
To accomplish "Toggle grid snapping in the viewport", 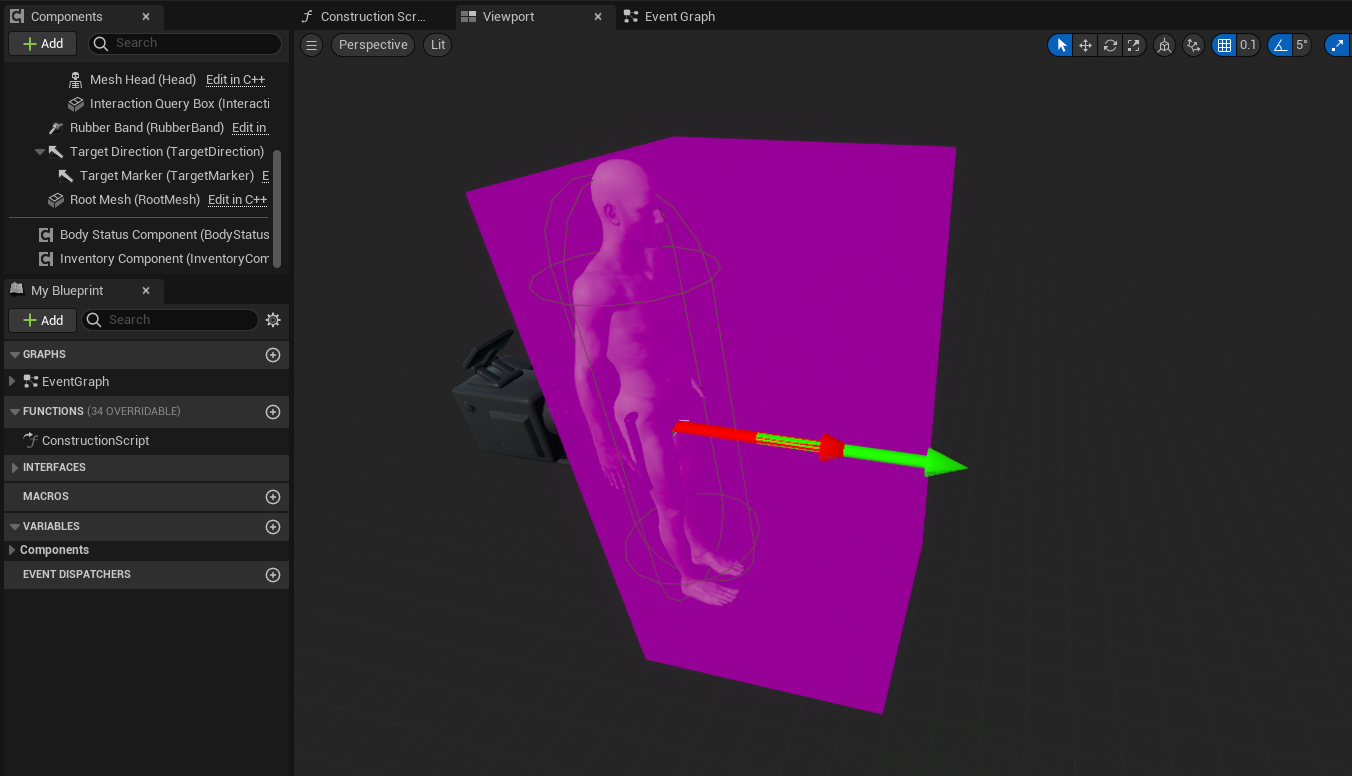I will pyautogui.click(x=1224, y=45).
